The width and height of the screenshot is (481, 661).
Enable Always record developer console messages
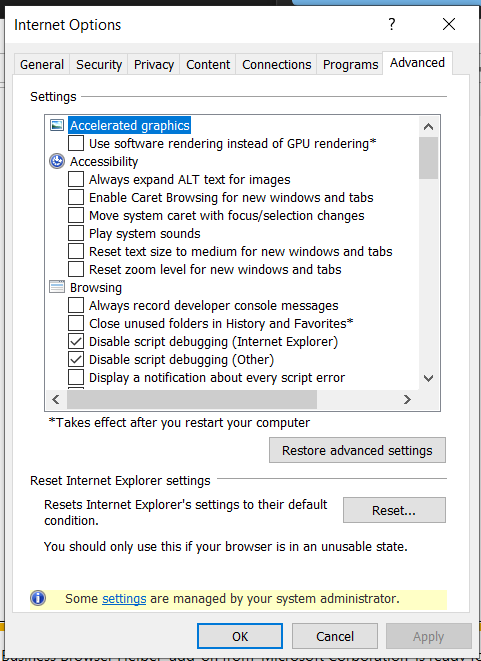(x=76, y=305)
